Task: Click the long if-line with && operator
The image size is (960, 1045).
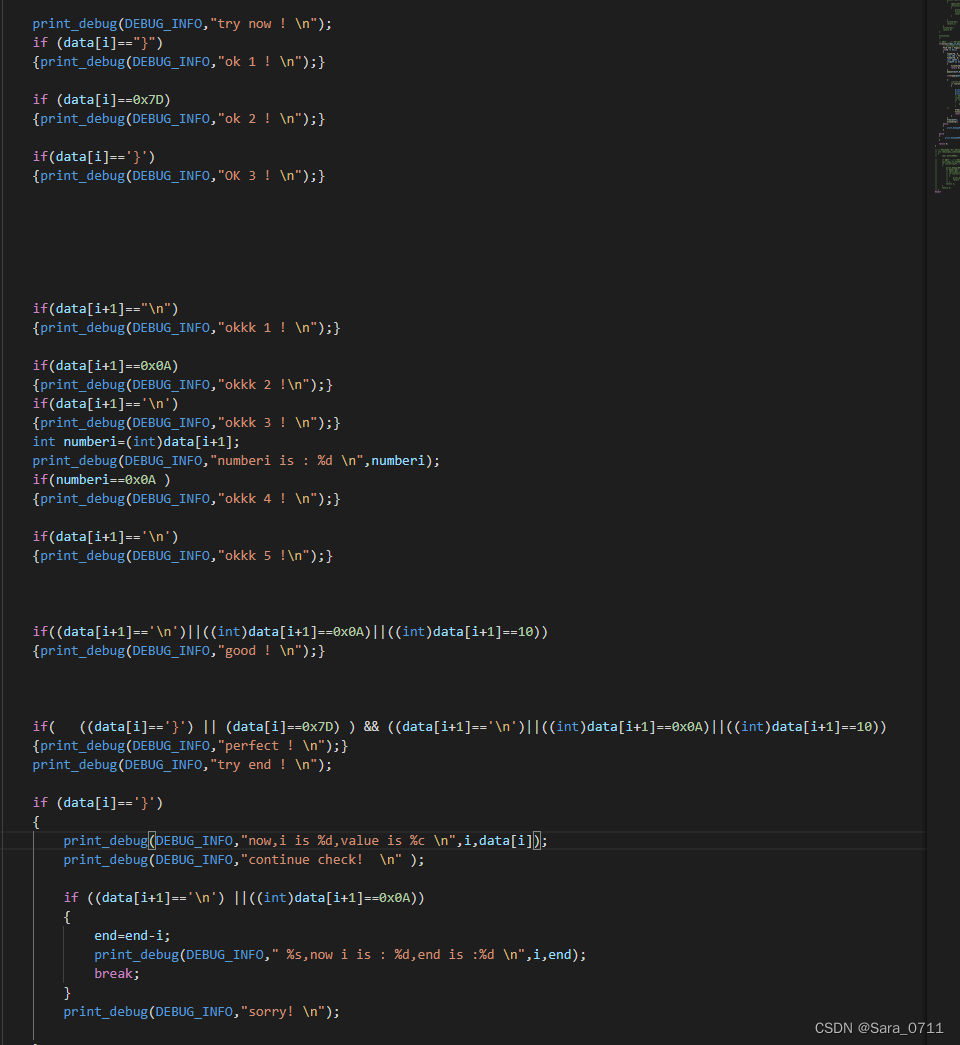Action: [460, 727]
